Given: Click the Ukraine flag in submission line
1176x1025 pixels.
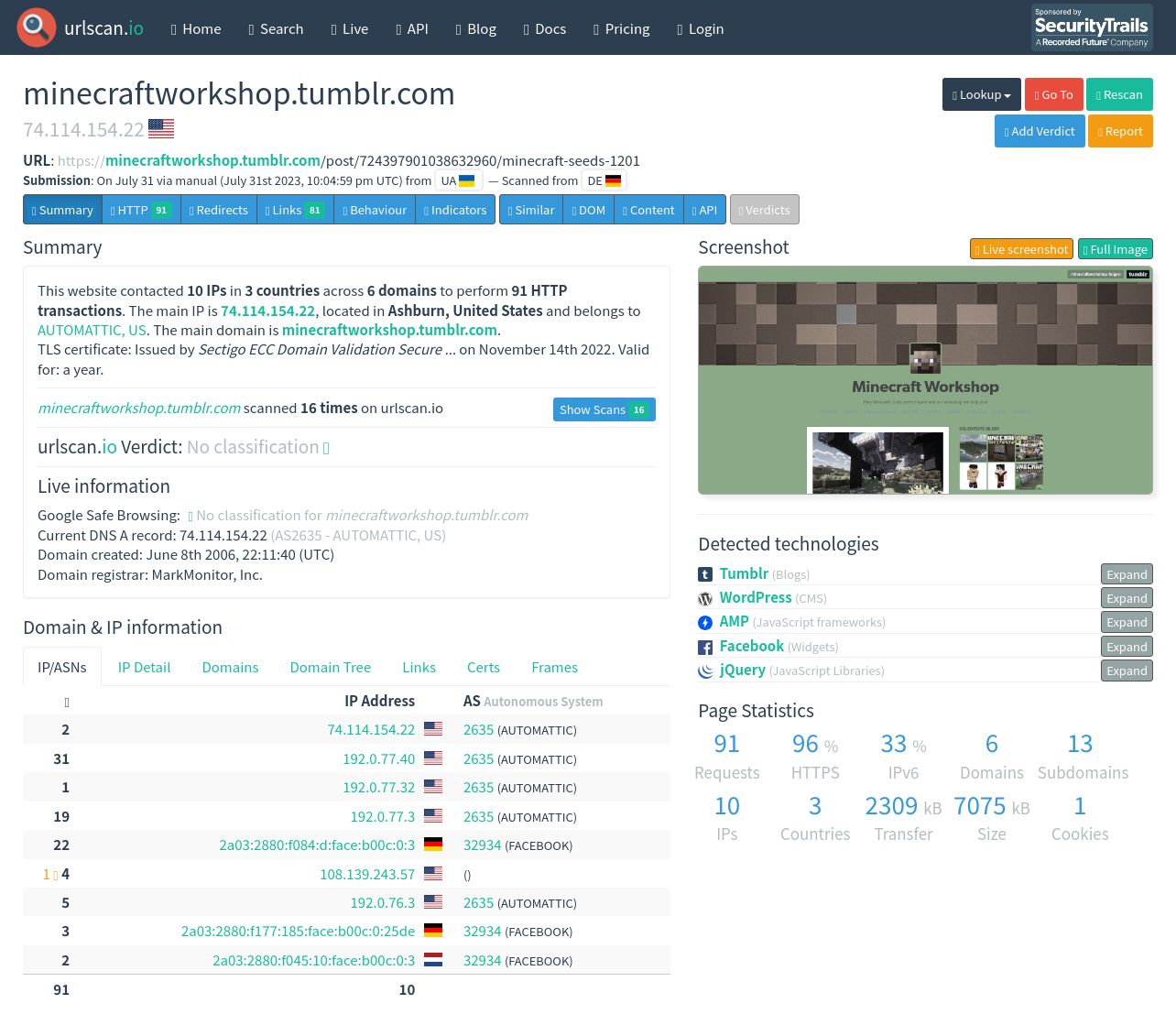Looking at the screenshot, I should [467, 181].
